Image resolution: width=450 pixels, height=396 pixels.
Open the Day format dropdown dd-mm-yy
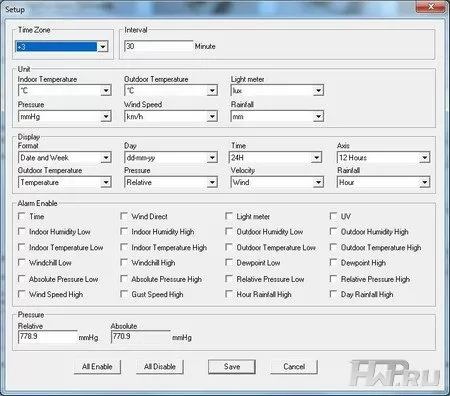(171, 157)
